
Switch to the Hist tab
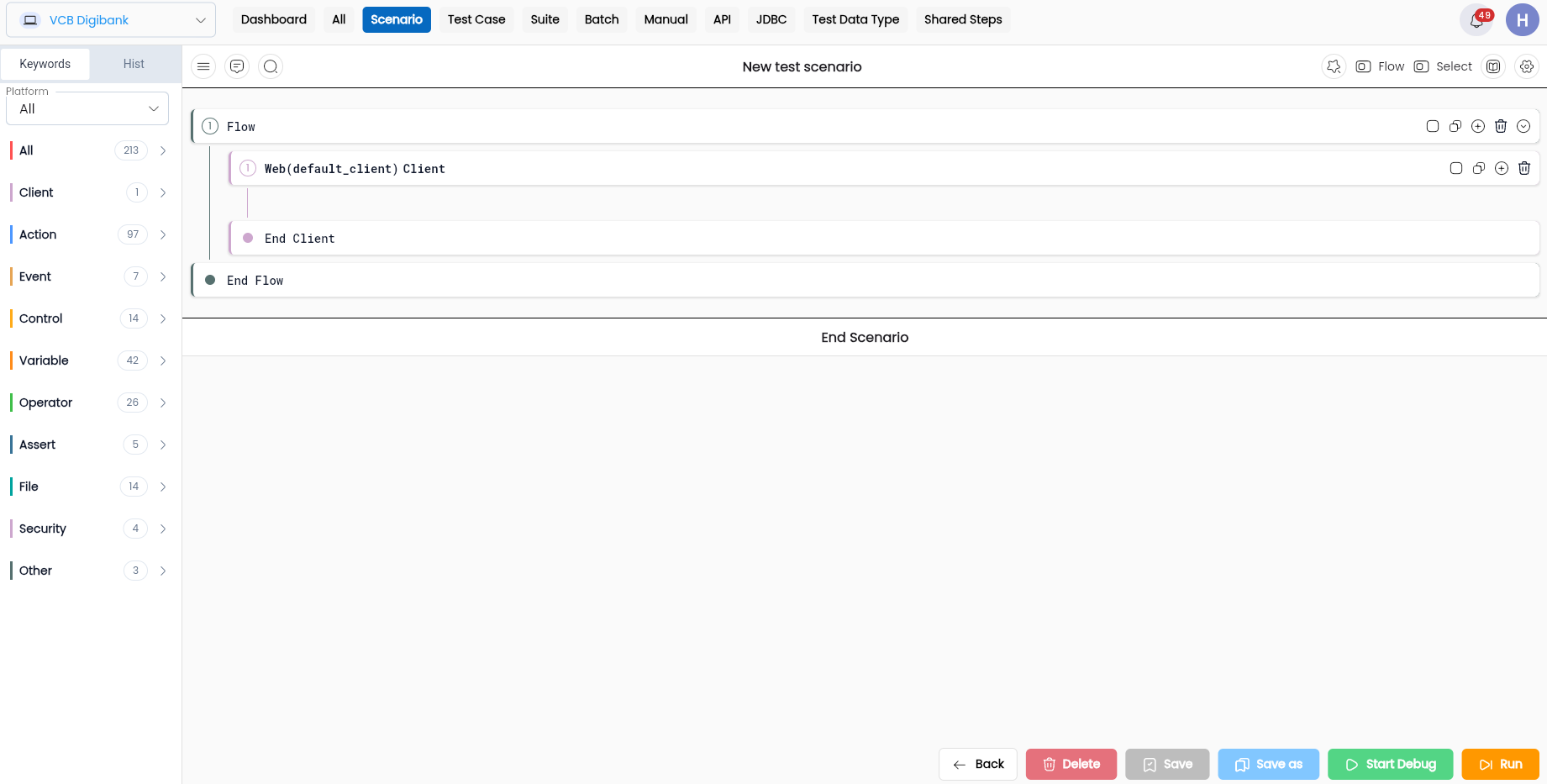[134, 64]
